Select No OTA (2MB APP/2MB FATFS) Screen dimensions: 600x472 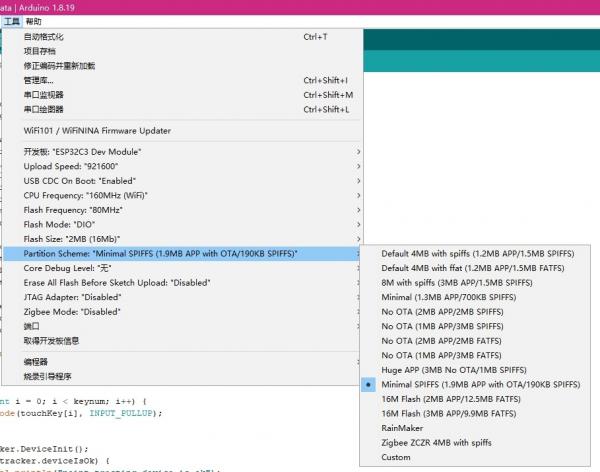click(x=475, y=341)
